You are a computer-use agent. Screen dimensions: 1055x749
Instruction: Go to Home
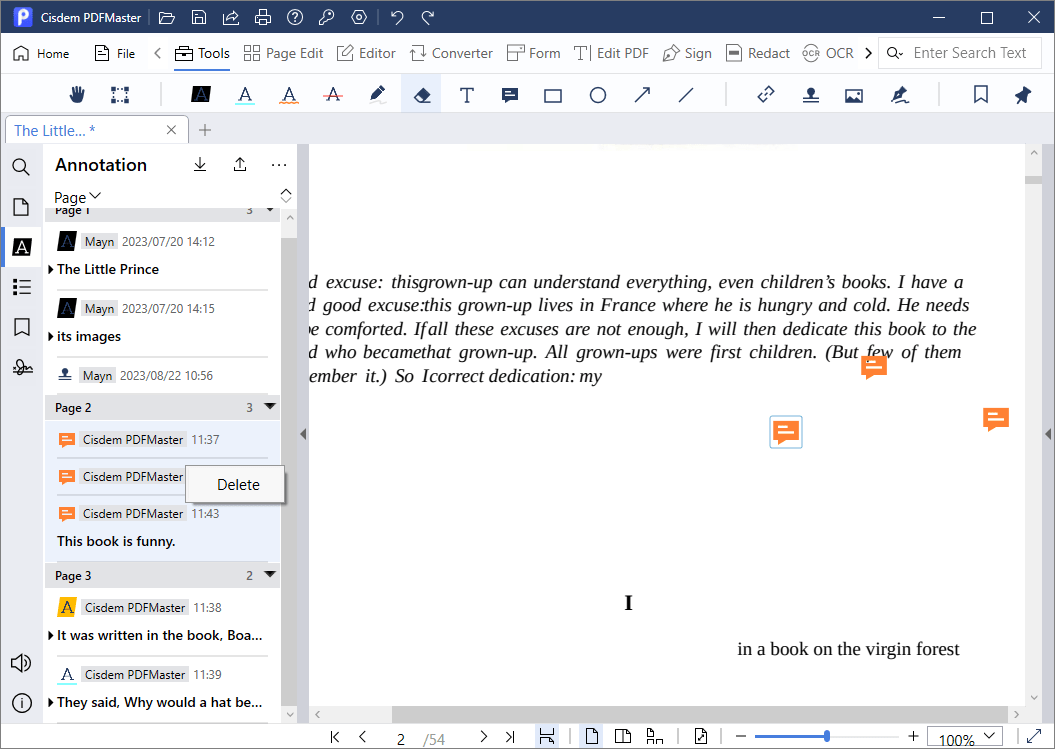tap(41, 54)
